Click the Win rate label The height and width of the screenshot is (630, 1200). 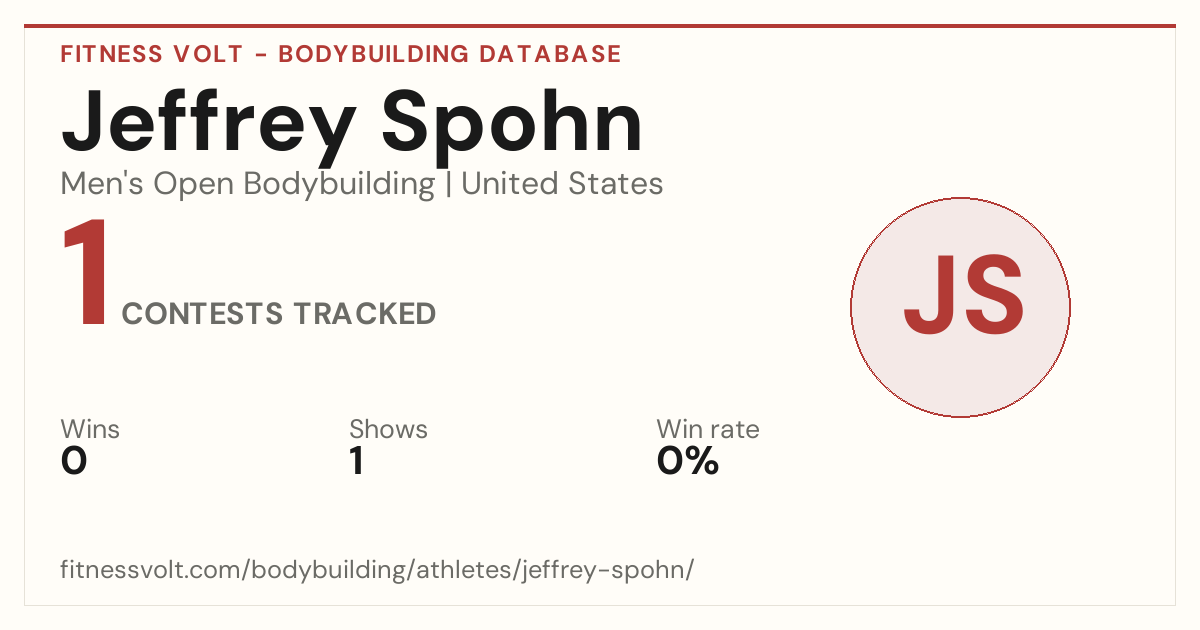coord(708,429)
